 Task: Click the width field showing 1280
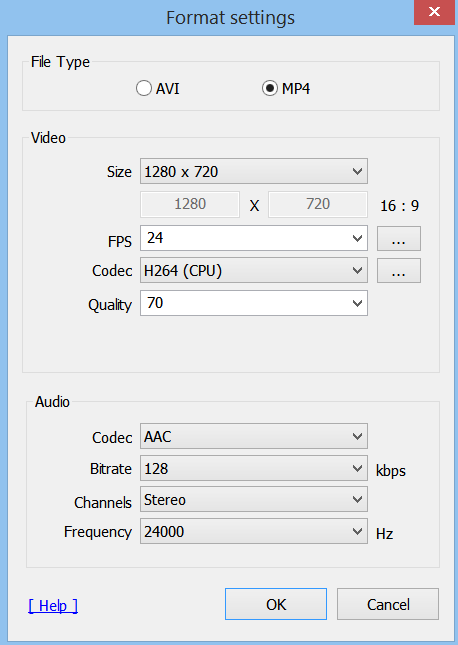[190, 204]
